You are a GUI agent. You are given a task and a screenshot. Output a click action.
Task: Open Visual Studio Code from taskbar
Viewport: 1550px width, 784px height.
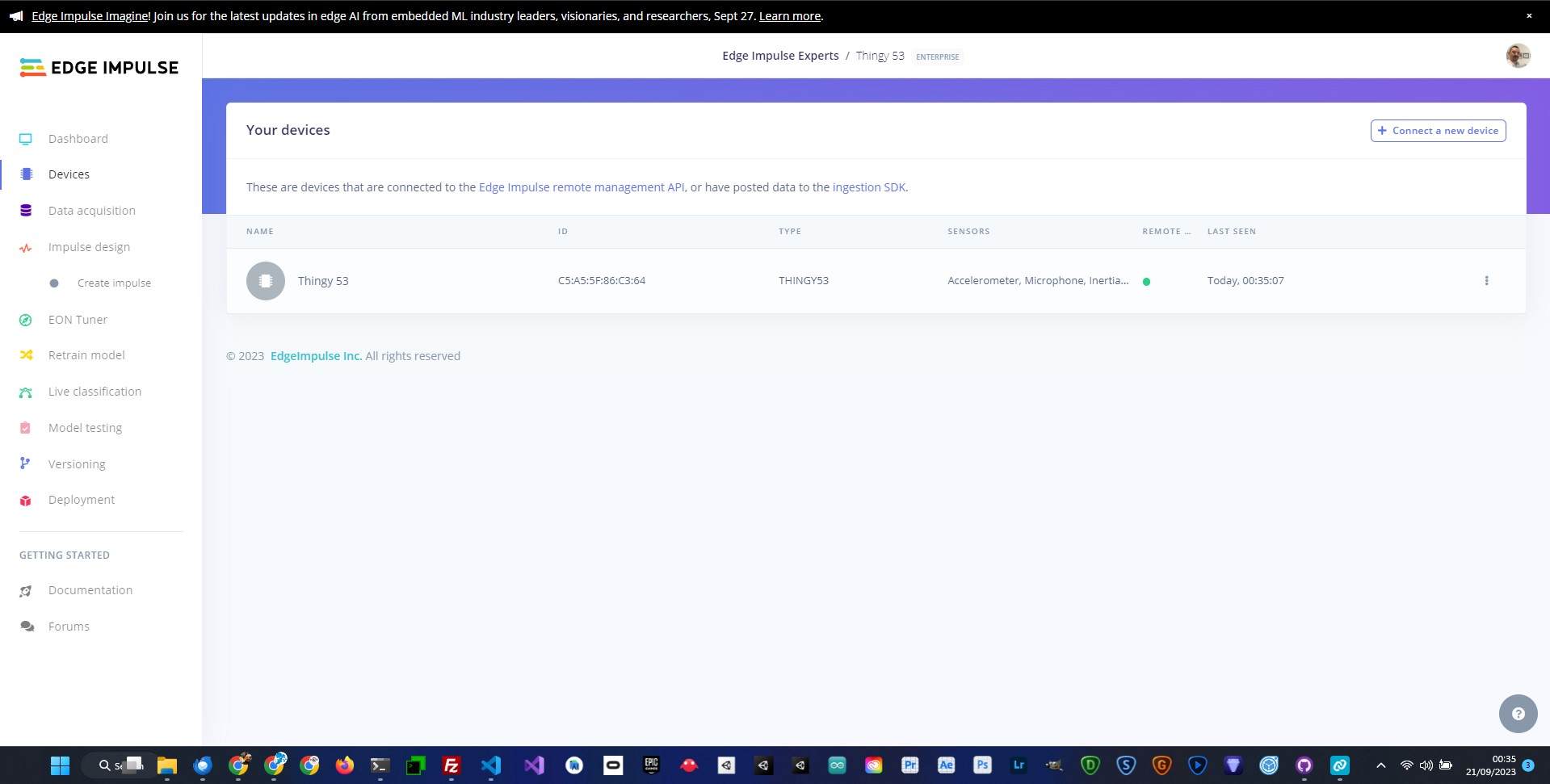pos(491,765)
